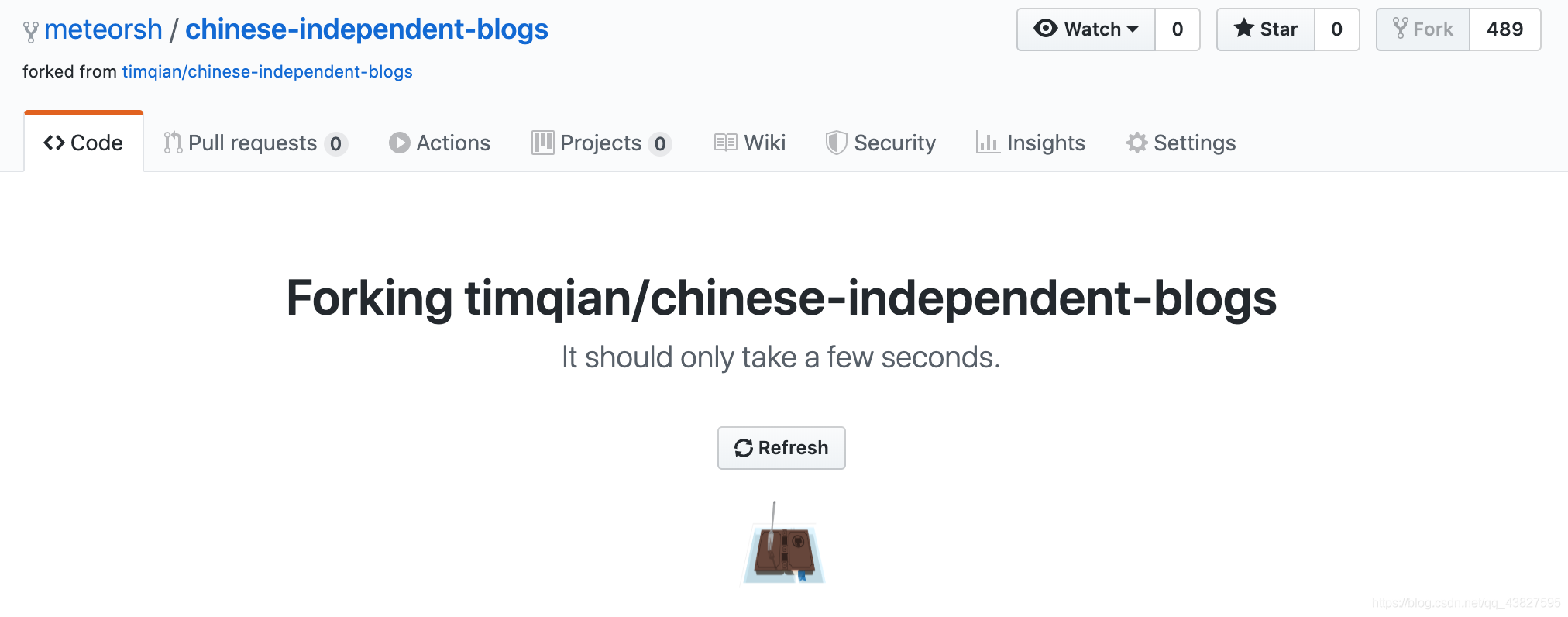Click the pull request count badge
The image size is (1568, 617).
pos(336,144)
